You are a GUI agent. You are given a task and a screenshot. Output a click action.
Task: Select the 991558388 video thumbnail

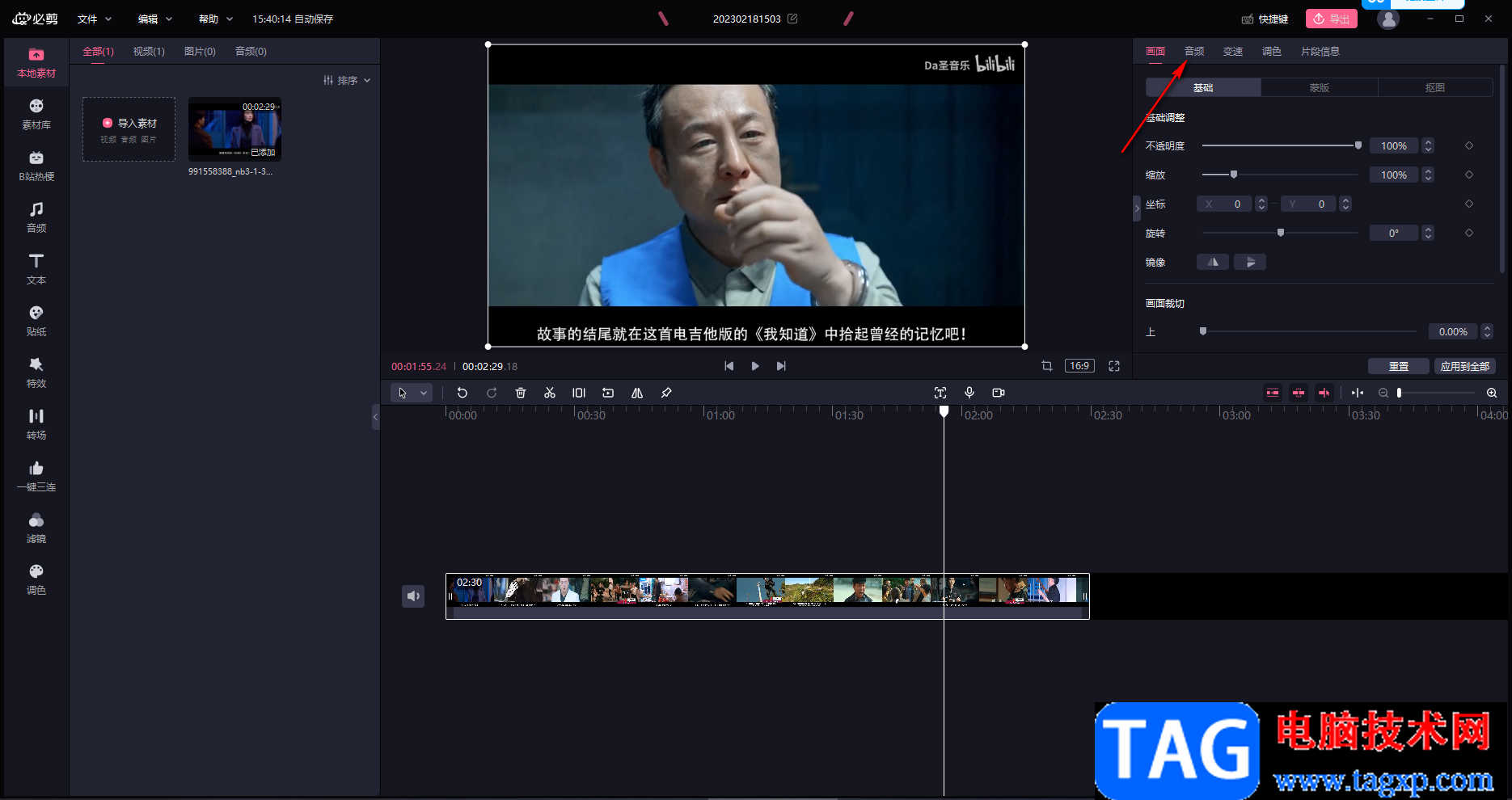coord(234,129)
